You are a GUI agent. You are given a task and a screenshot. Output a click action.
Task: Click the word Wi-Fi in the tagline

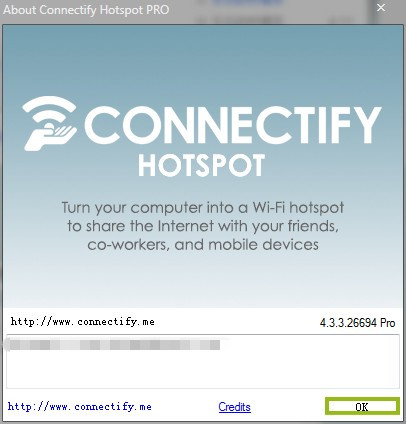(x=269, y=207)
